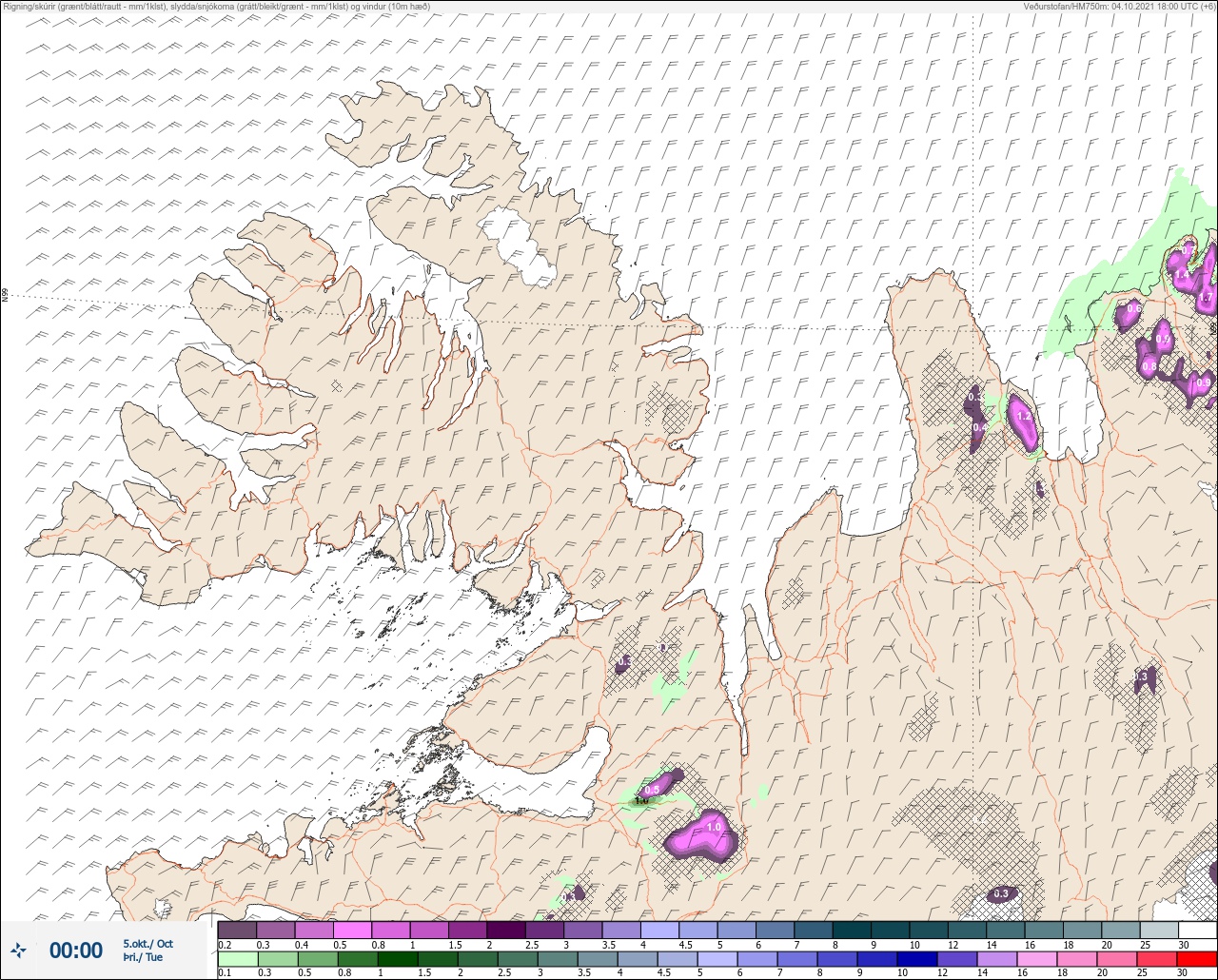Click the 1.2 precipitation label on the map

coord(1024,416)
